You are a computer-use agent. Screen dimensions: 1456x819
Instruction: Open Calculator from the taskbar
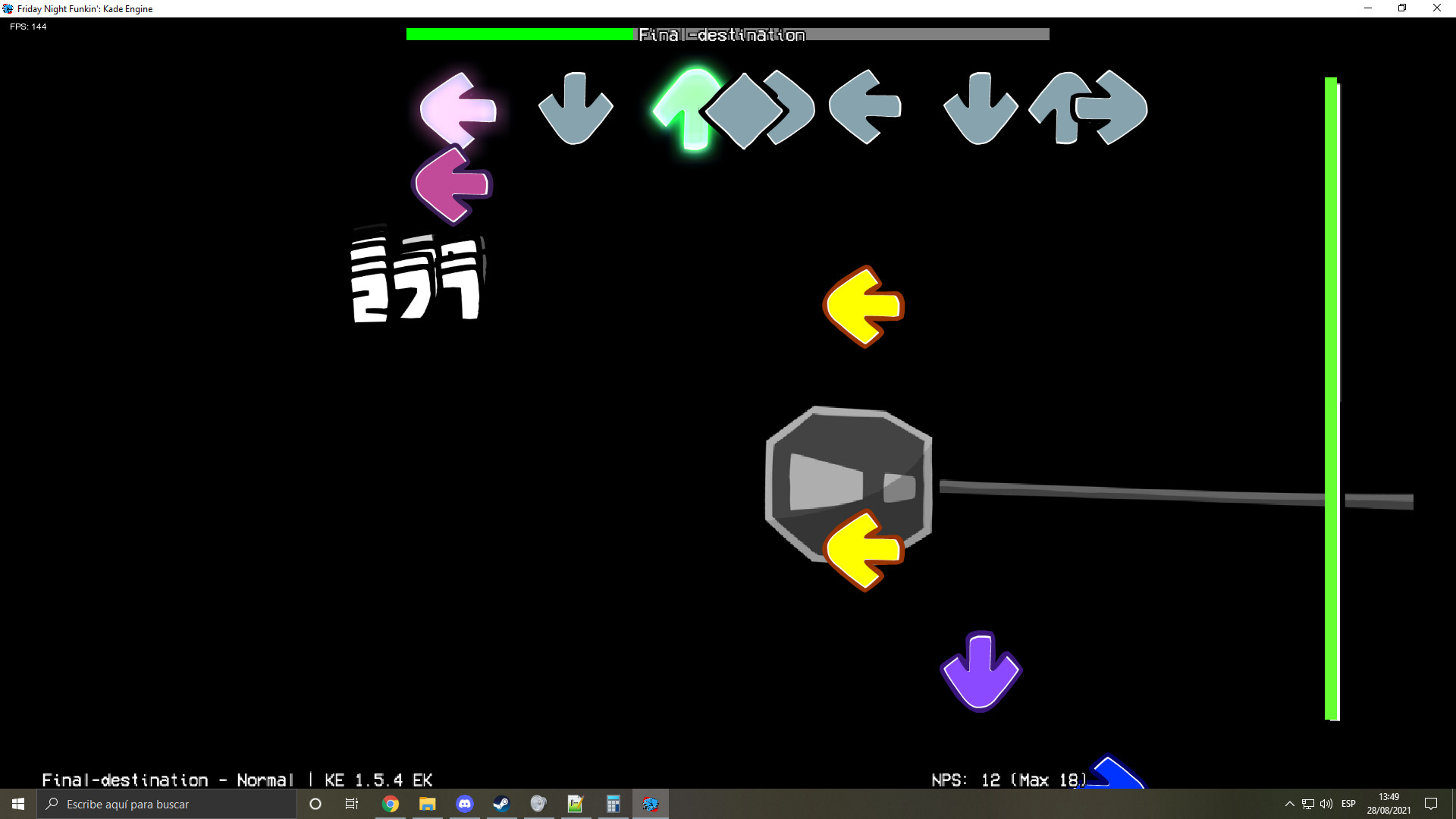click(613, 804)
